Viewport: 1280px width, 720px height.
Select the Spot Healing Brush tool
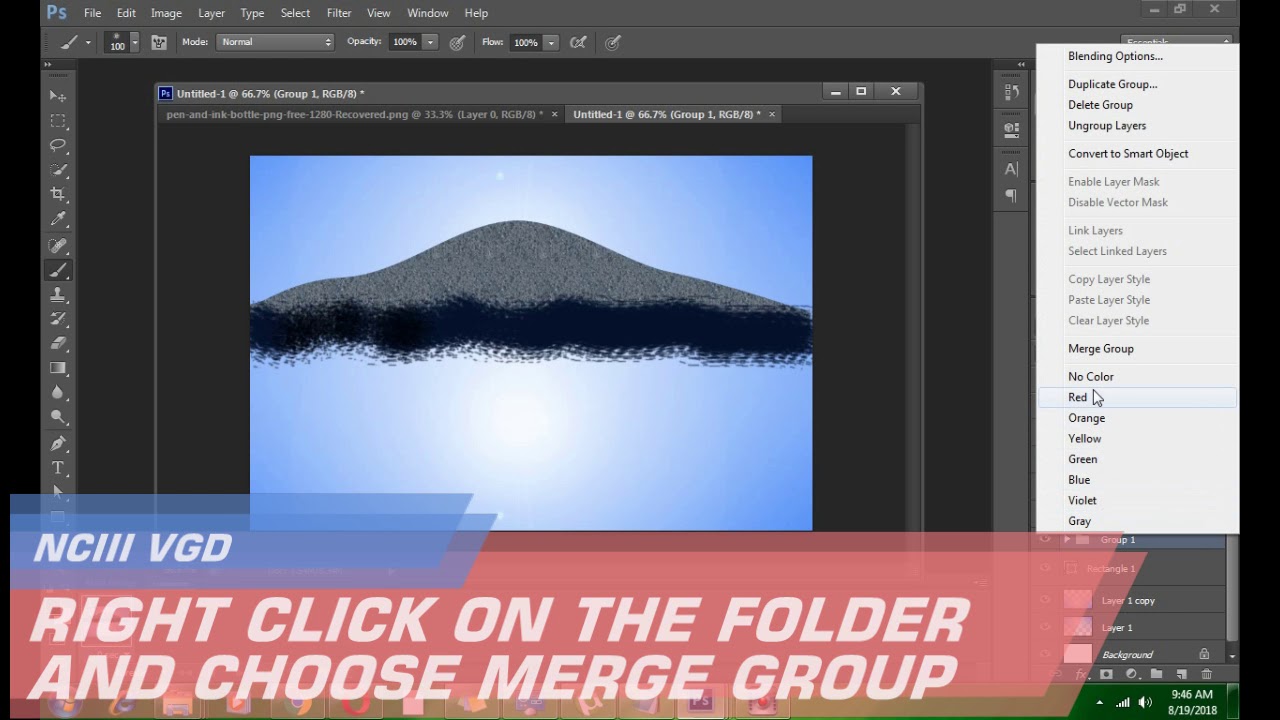tap(58, 245)
